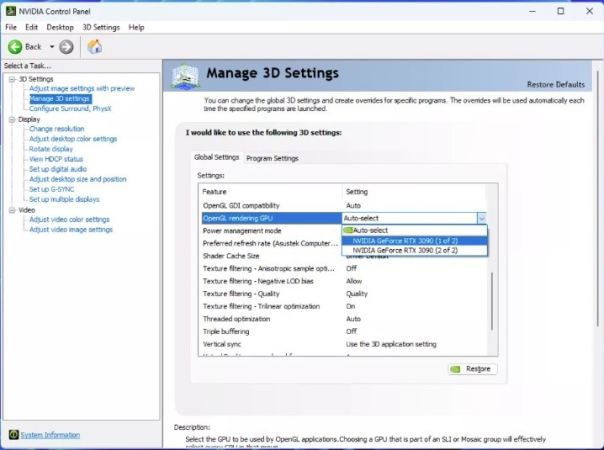The image size is (604, 450).
Task: Select the Triple buffering row
Action: pos(343,332)
